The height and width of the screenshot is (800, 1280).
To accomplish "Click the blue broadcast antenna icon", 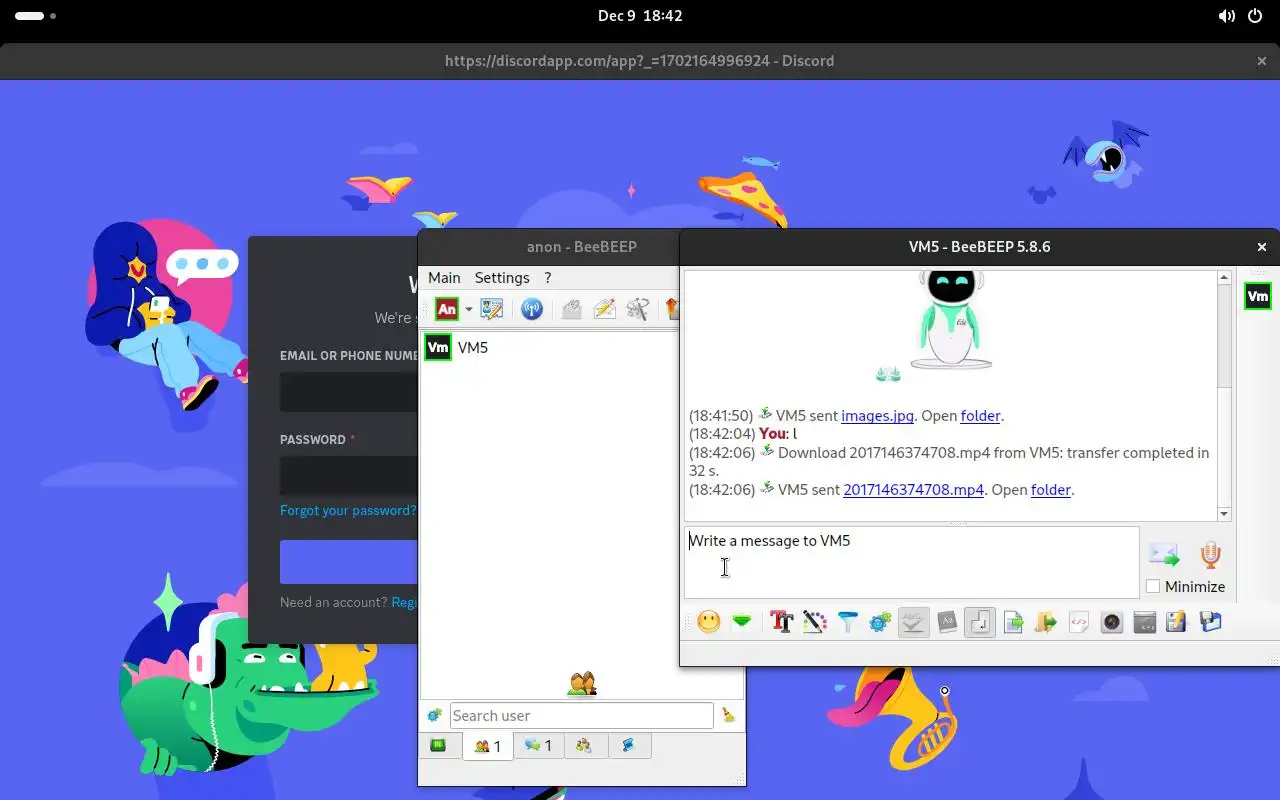I will [532, 309].
